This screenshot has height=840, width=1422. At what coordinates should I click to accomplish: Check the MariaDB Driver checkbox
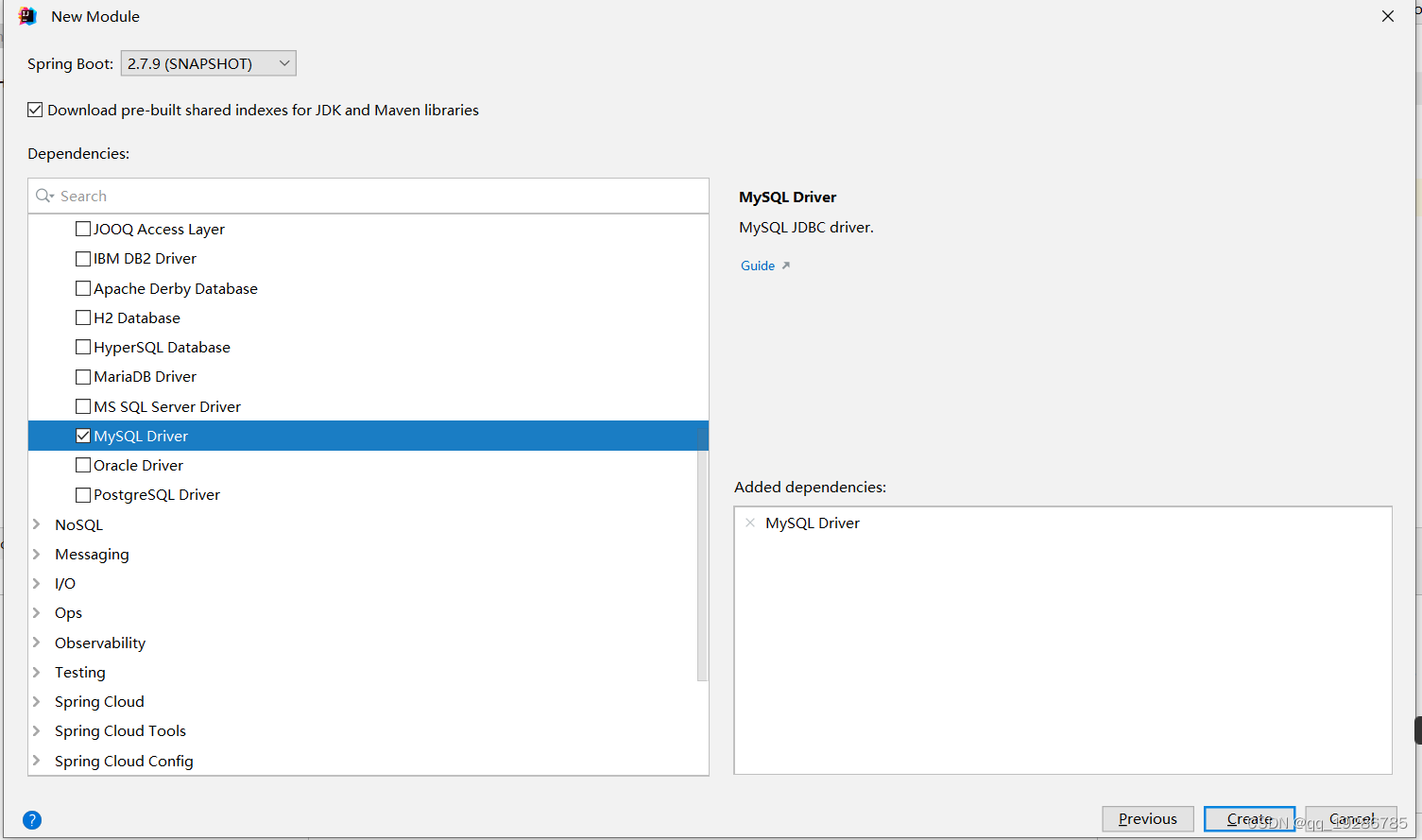[83, 376]
